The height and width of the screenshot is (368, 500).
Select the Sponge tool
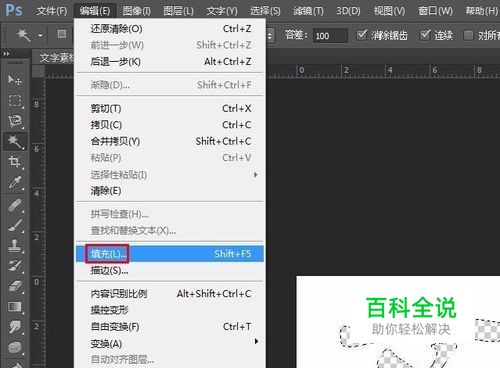pos(15,347)
